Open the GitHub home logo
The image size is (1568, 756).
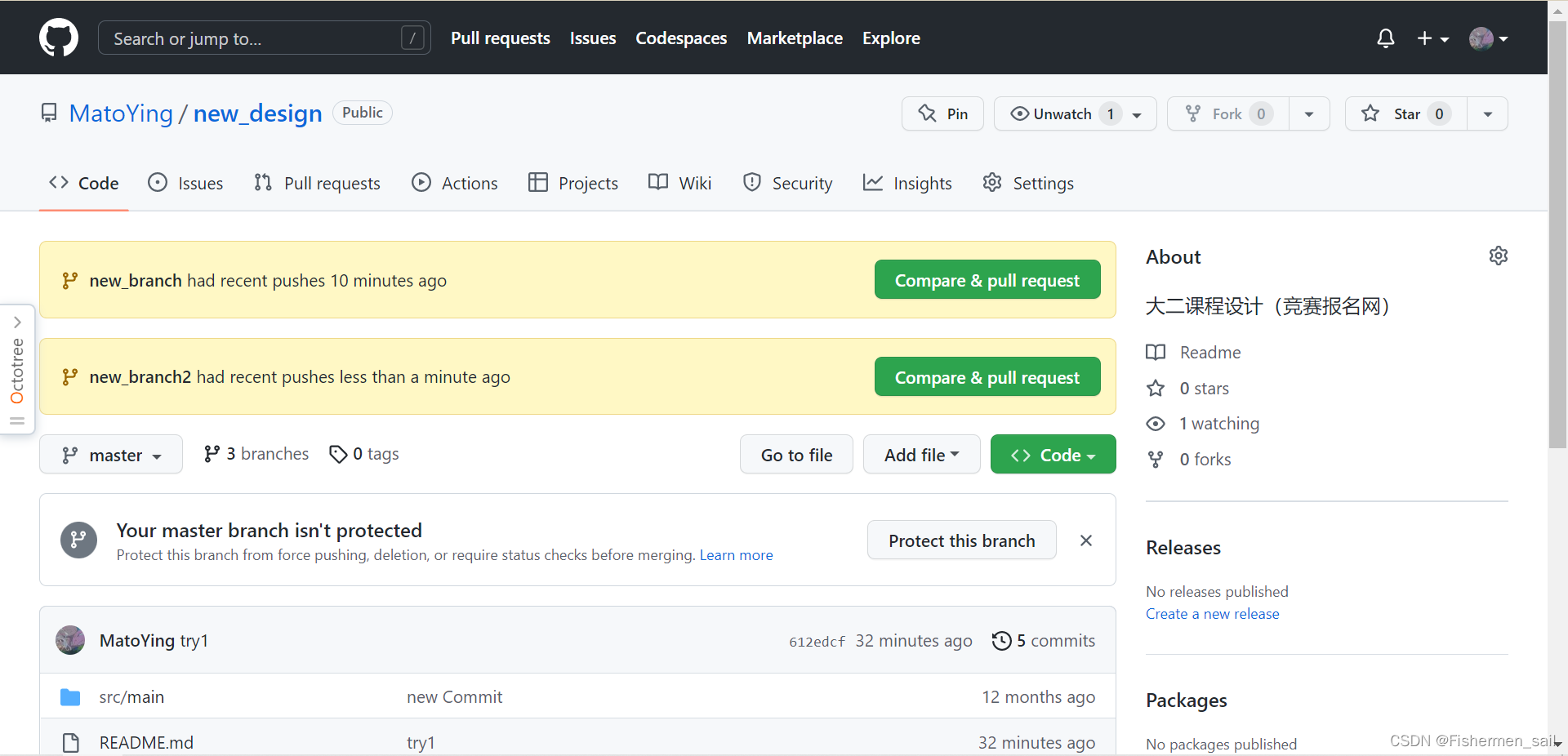(59, 38)
